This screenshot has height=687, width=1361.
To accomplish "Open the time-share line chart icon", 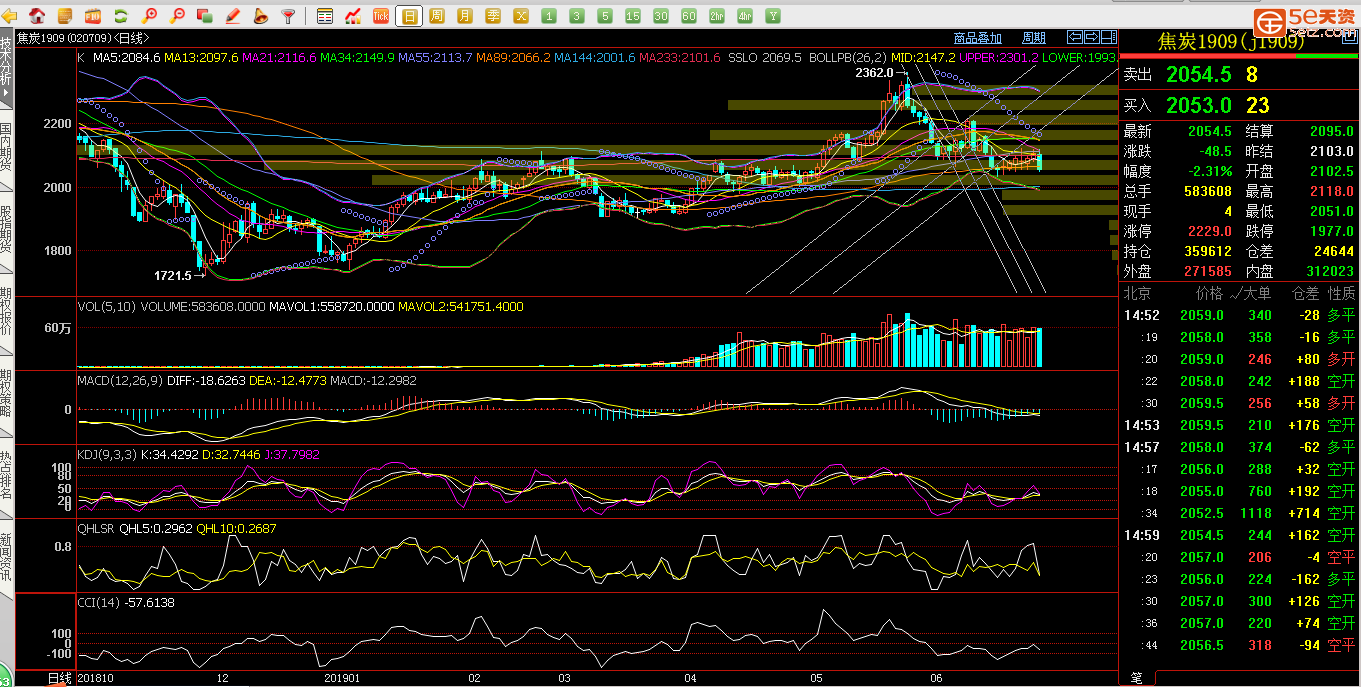I will 353,15.
